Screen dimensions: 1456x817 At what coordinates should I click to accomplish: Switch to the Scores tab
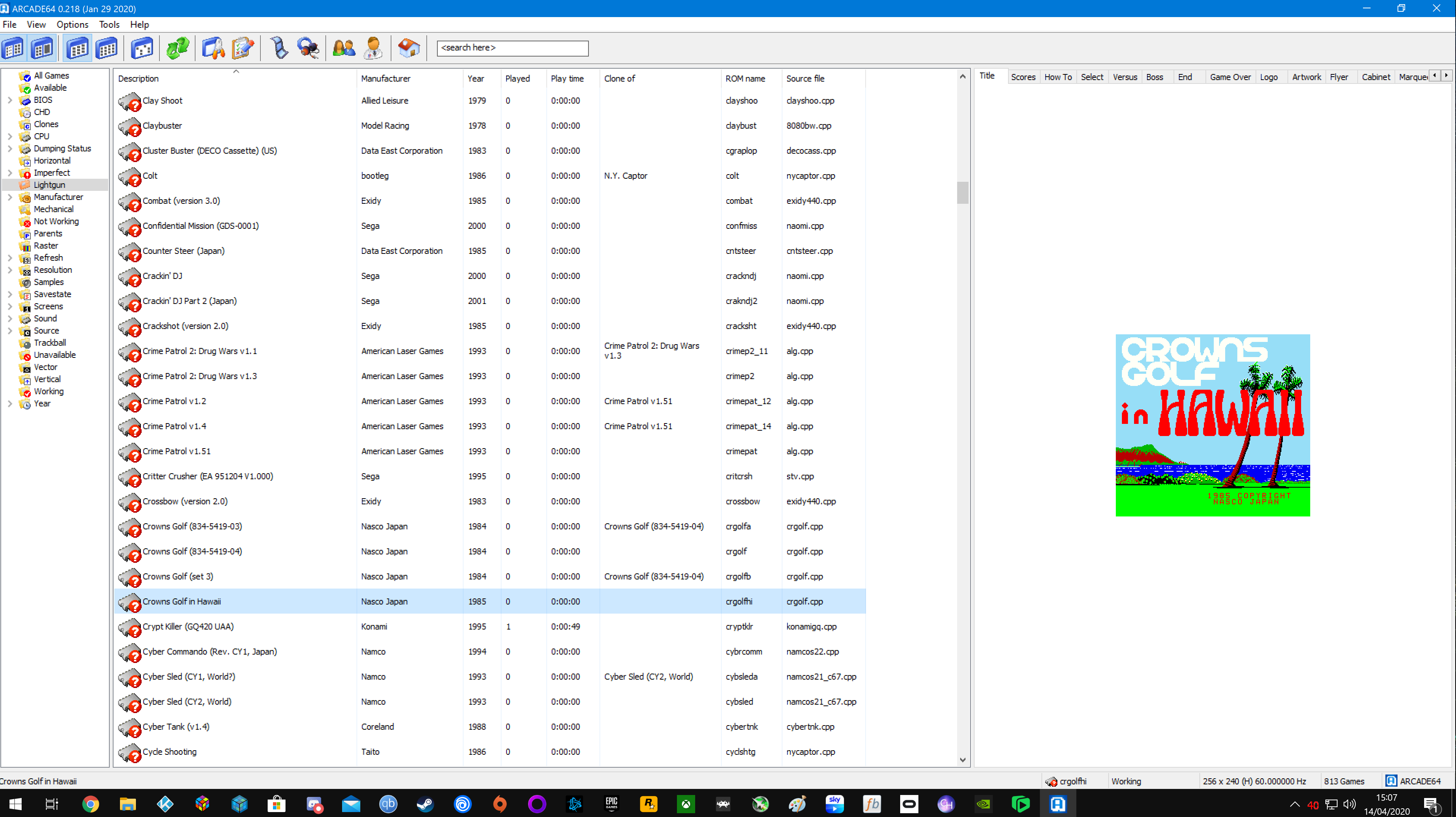pos(1023,77)
